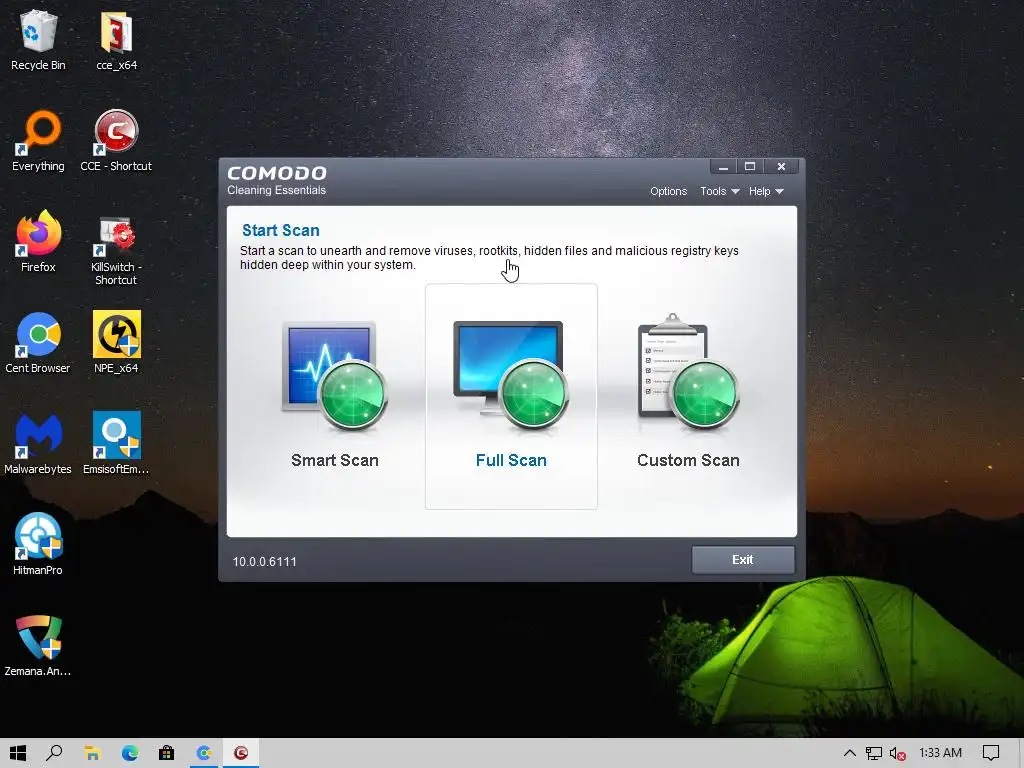Select the cce_x64 folder on desktop

pos(116,40)
